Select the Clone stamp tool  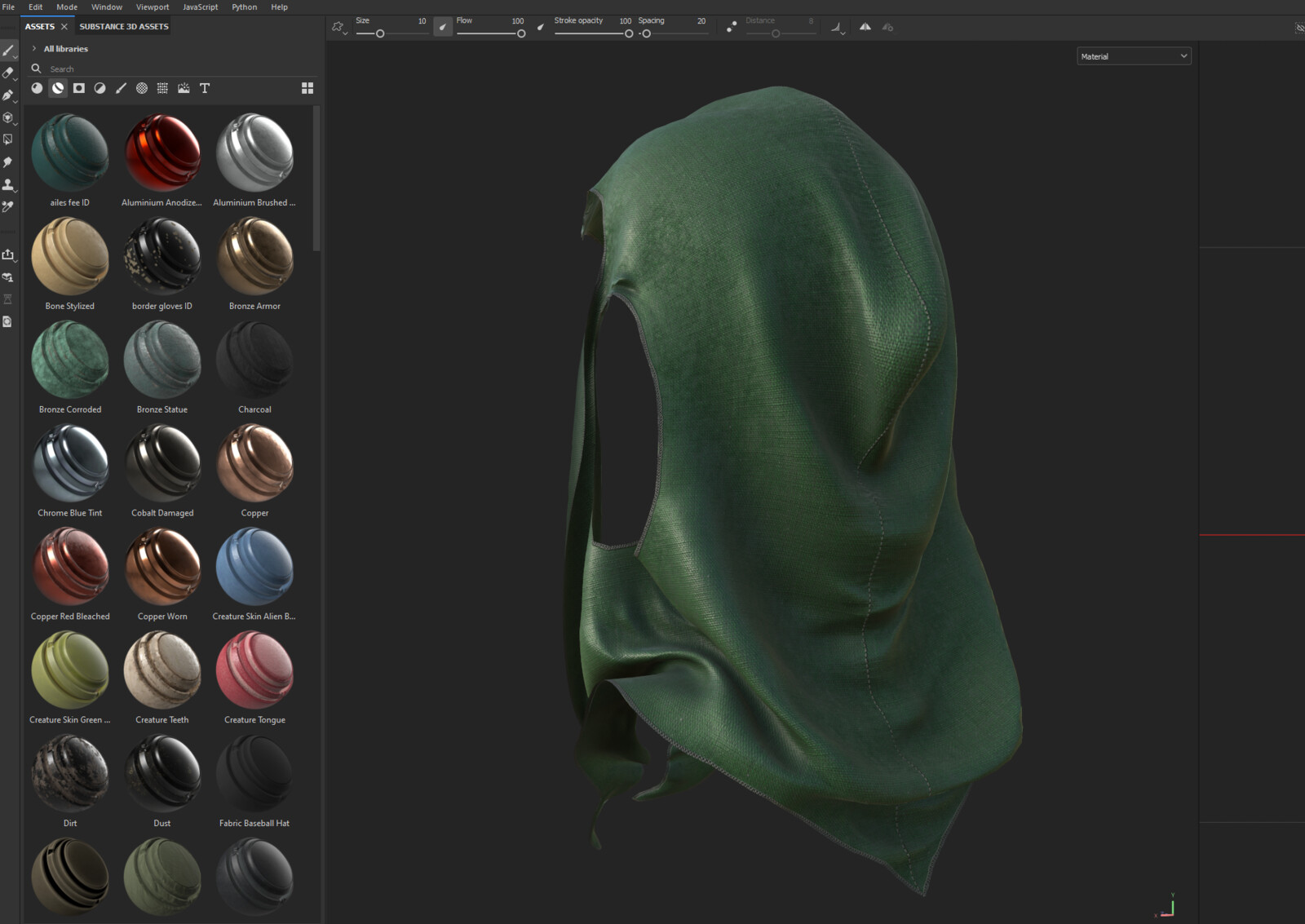coord(8,184)
